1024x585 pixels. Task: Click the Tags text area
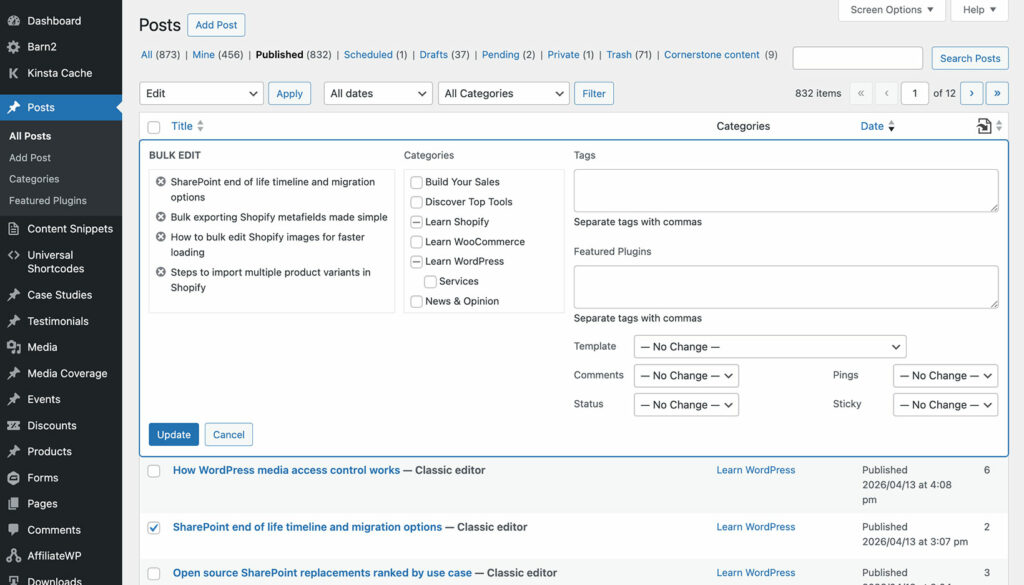tap(786, 191)
